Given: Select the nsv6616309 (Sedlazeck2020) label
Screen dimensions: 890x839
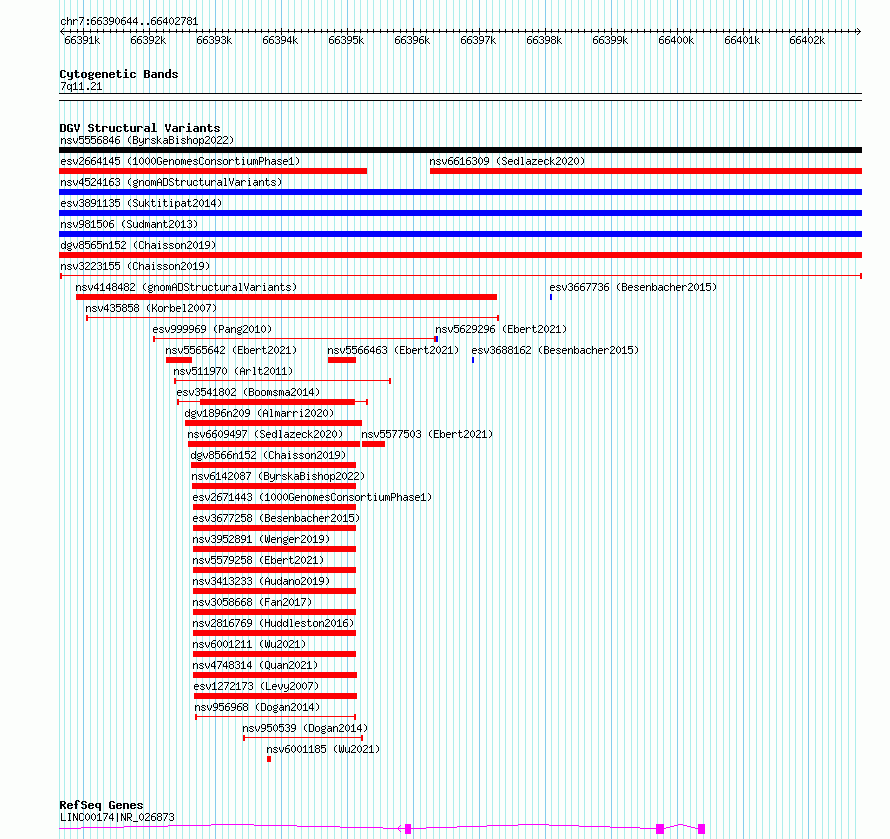Looking at the screenshot, I should pyautogui.click(x=507, y=161).
